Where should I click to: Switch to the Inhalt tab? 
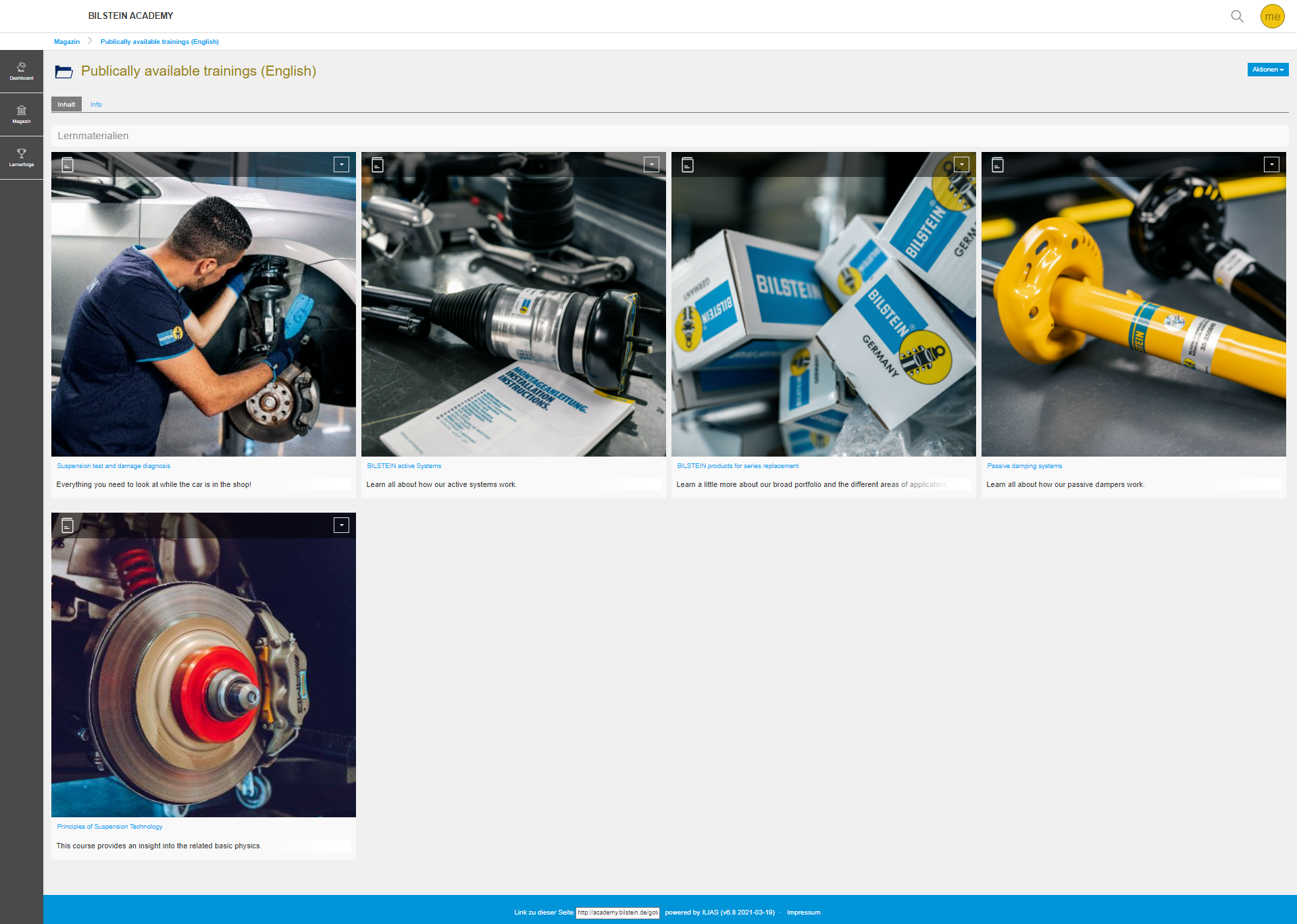pyautogui.click(x=66, y=105)
